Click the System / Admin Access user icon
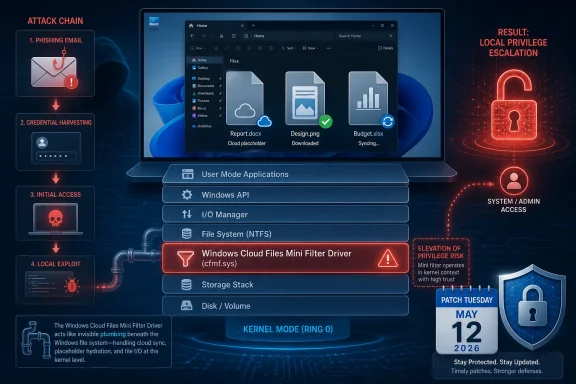576x384 pixels. [514, 182]
